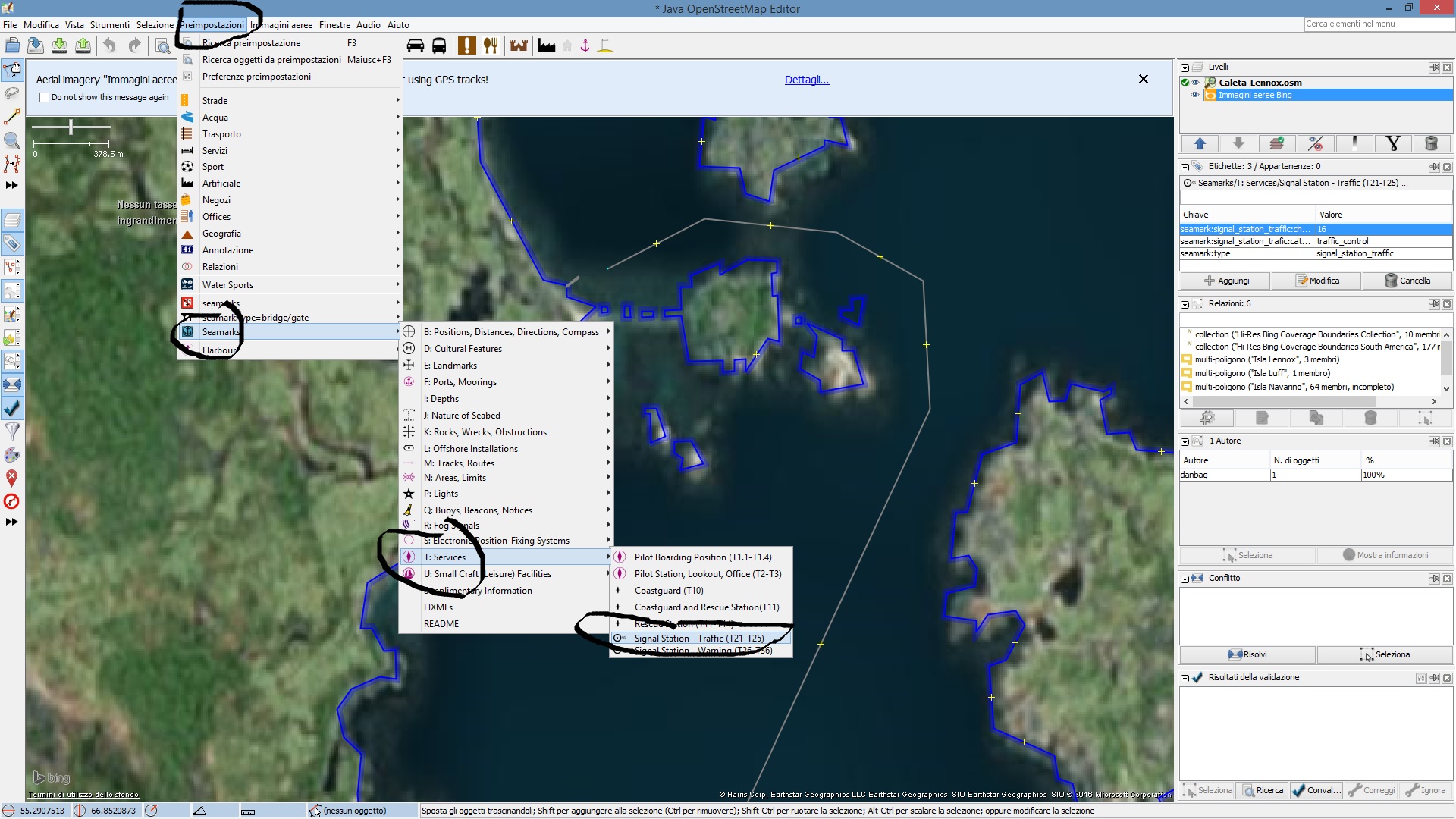Click the merge layers Y icon
Viewport: 1456px width, 819px height.
(x=1392, y=143)
